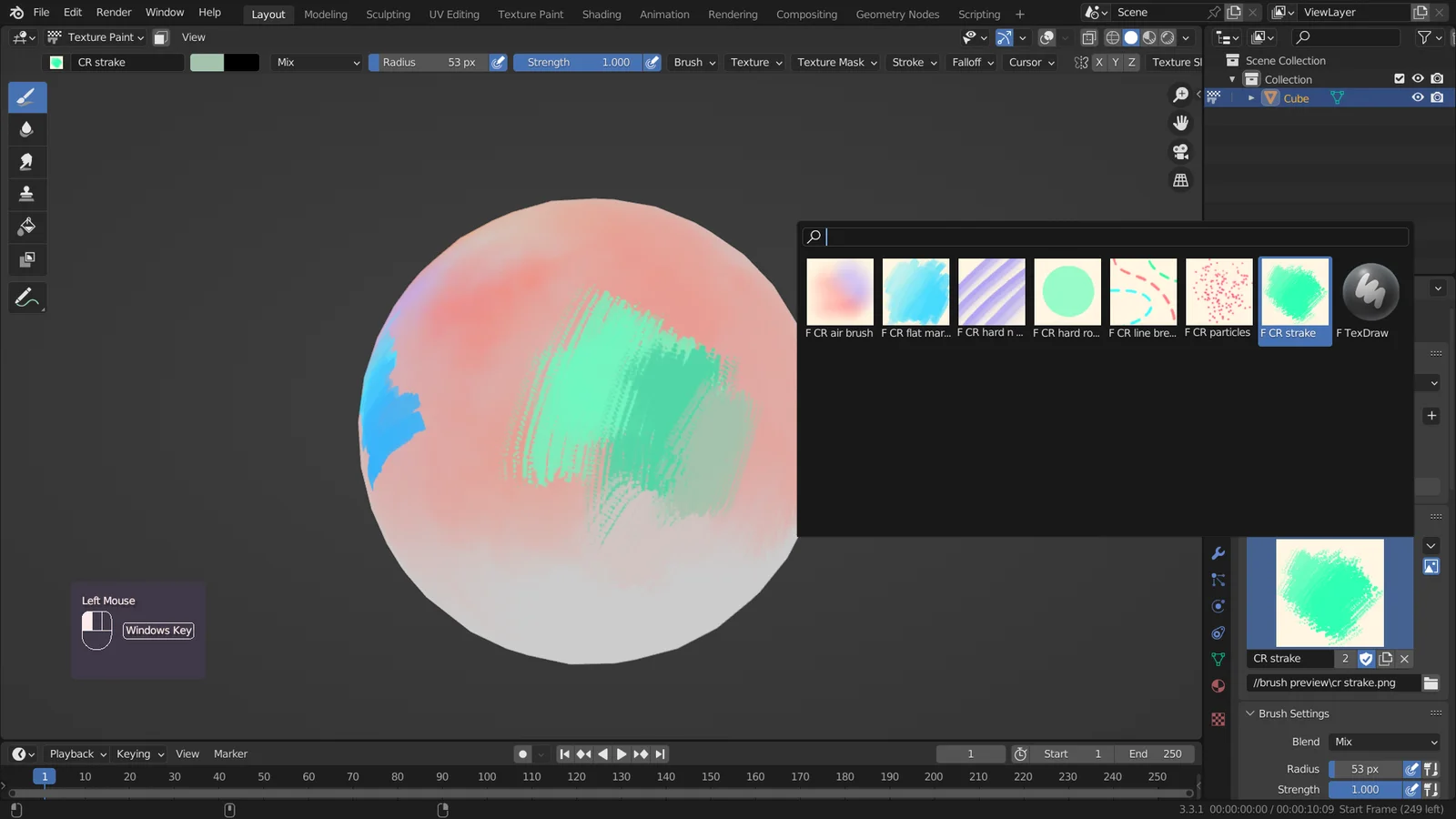Switch to the Shading workspace tab
The width and height of the screenshot is (1456, 819).
tap(602, 14)
